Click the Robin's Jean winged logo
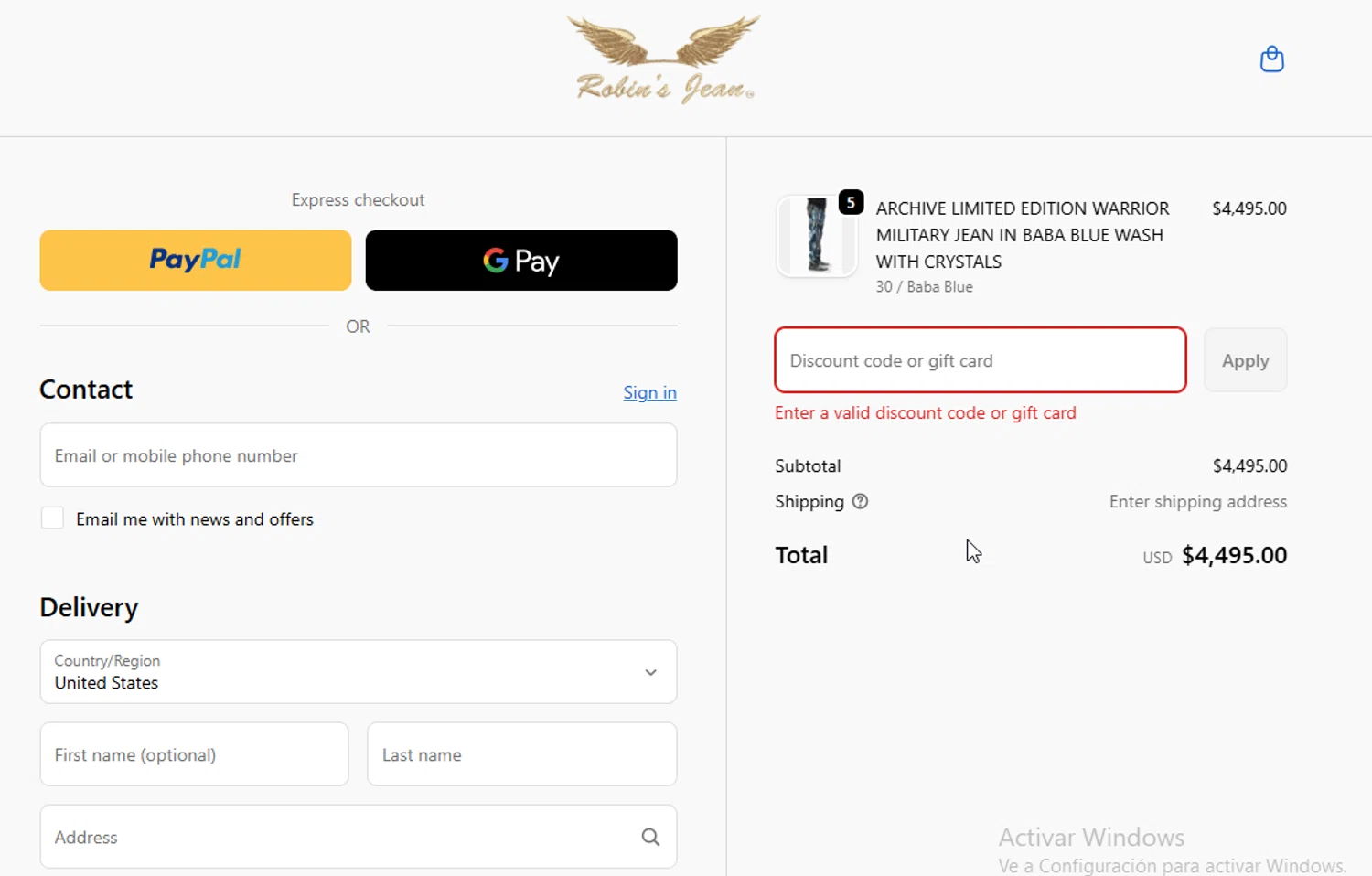This screenshot has height=876, width=1372. (x=664, y=59)
